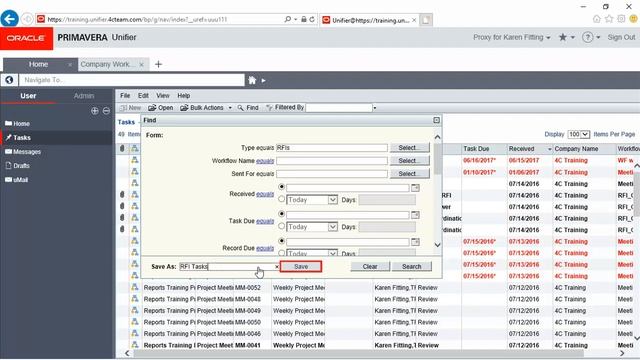
Task: Open the Display items per page dropdown
Action: [x=579, y=134]
